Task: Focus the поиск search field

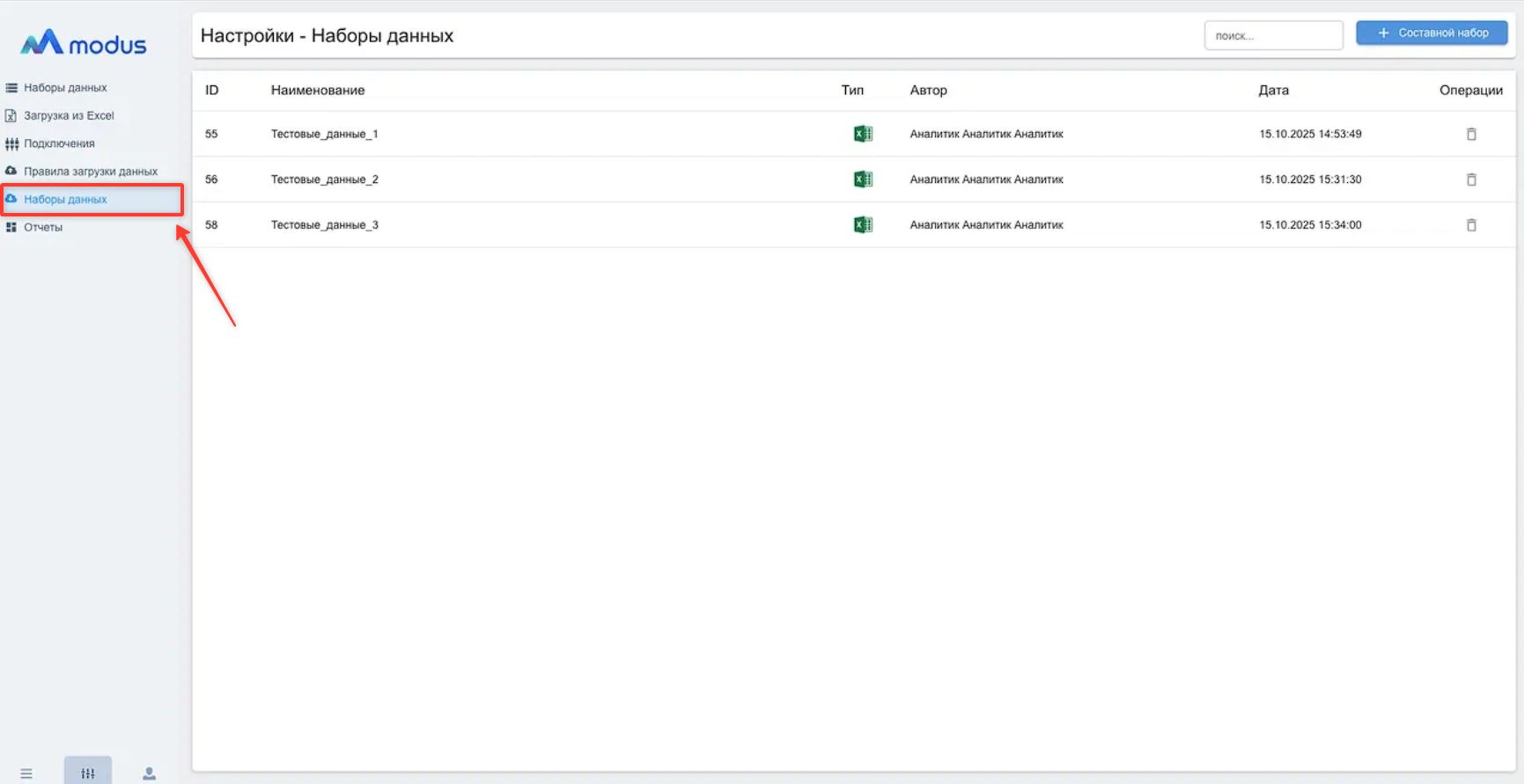Action: tap(1272, 36)
